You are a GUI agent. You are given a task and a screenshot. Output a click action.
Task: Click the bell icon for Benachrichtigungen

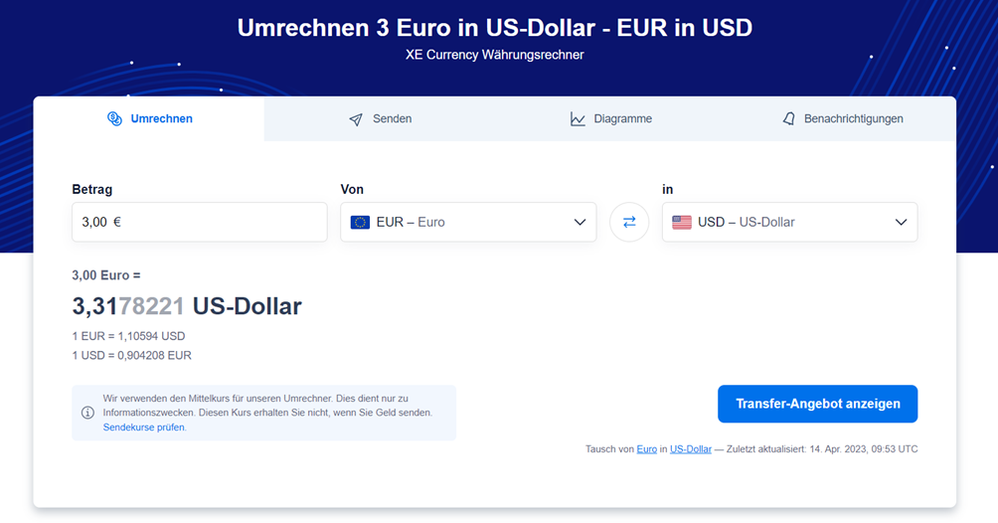(789, 119)
